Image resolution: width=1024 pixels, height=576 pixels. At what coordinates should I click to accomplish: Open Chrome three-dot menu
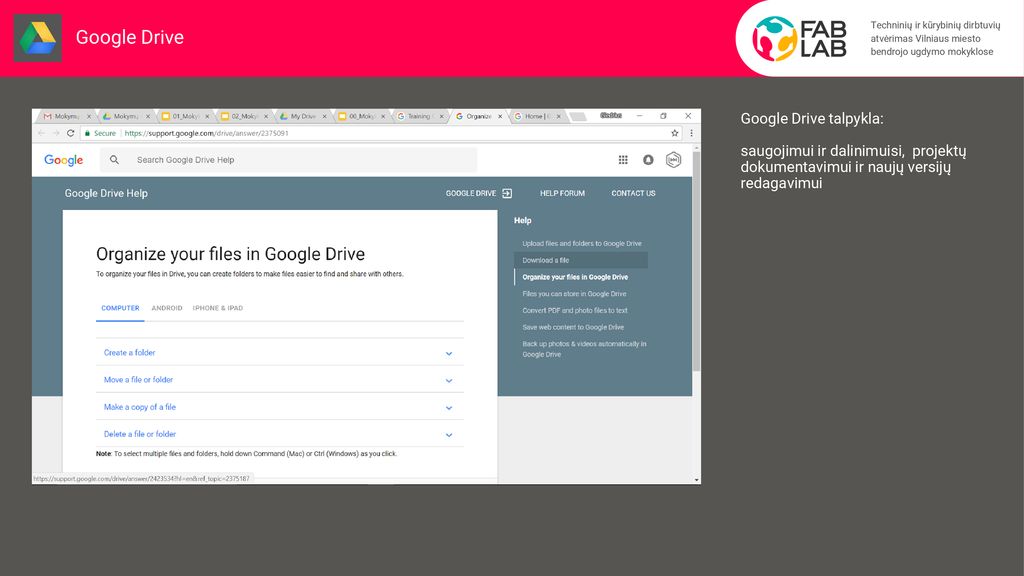(691, 133)
